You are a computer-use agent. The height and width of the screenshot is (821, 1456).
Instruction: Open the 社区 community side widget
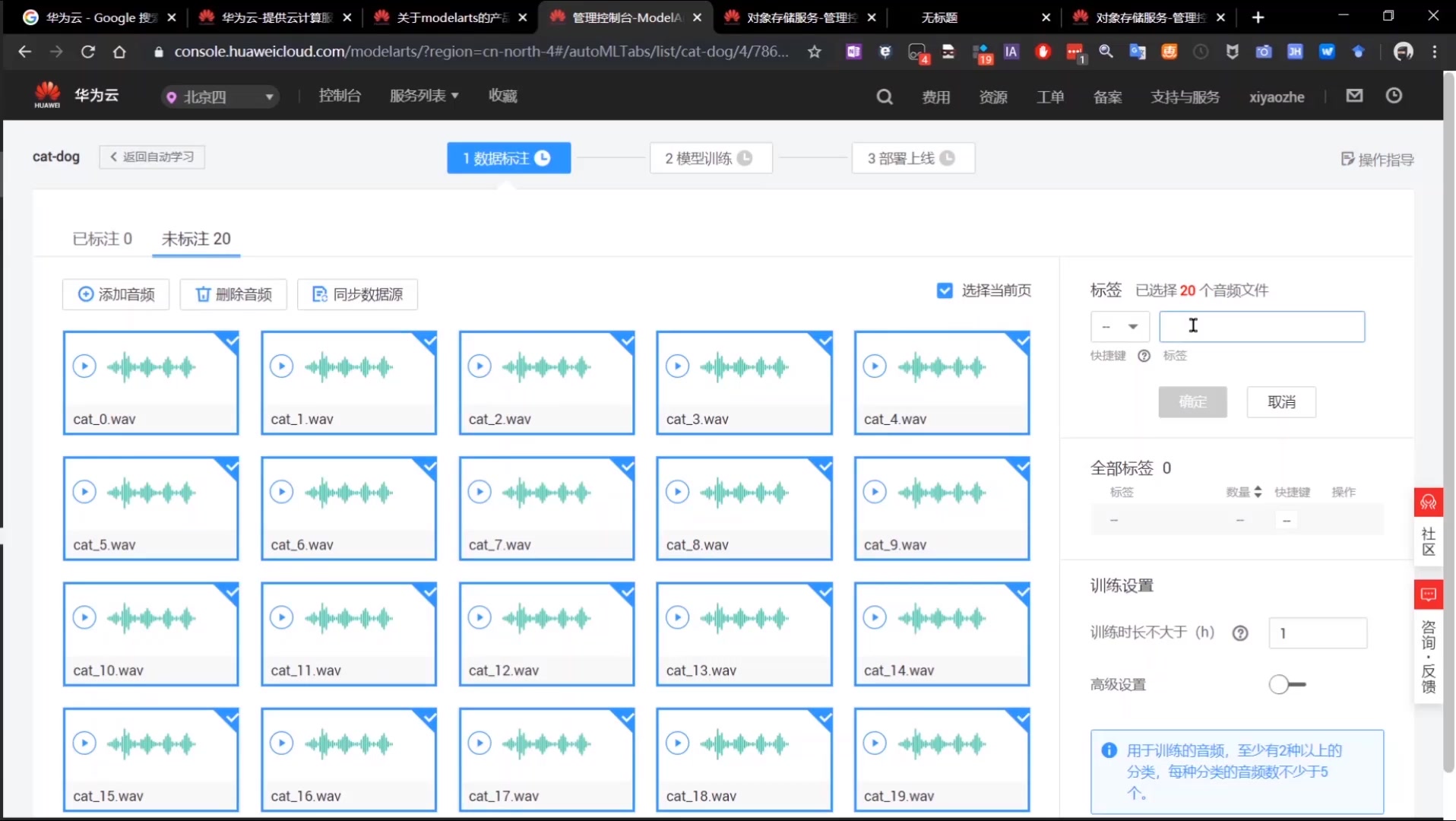(x=1428, y=527)
